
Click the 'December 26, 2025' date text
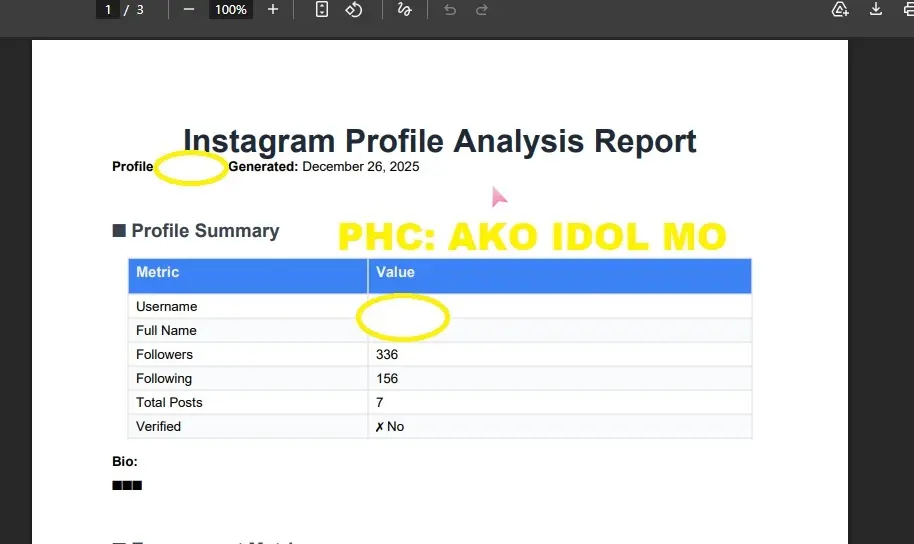click(x=360, y=167)
